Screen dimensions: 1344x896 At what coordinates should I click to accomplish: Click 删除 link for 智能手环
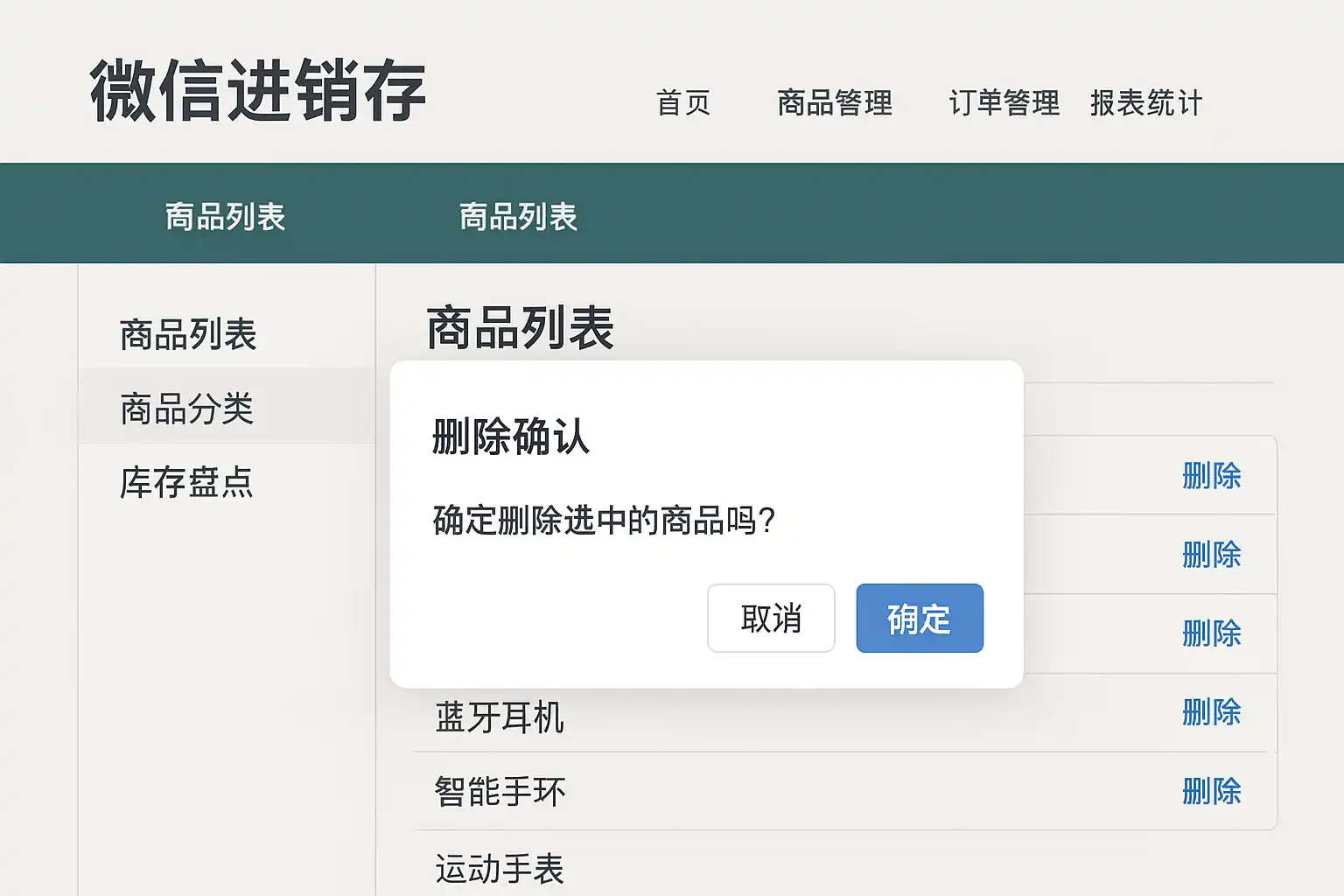point(1211,791)
